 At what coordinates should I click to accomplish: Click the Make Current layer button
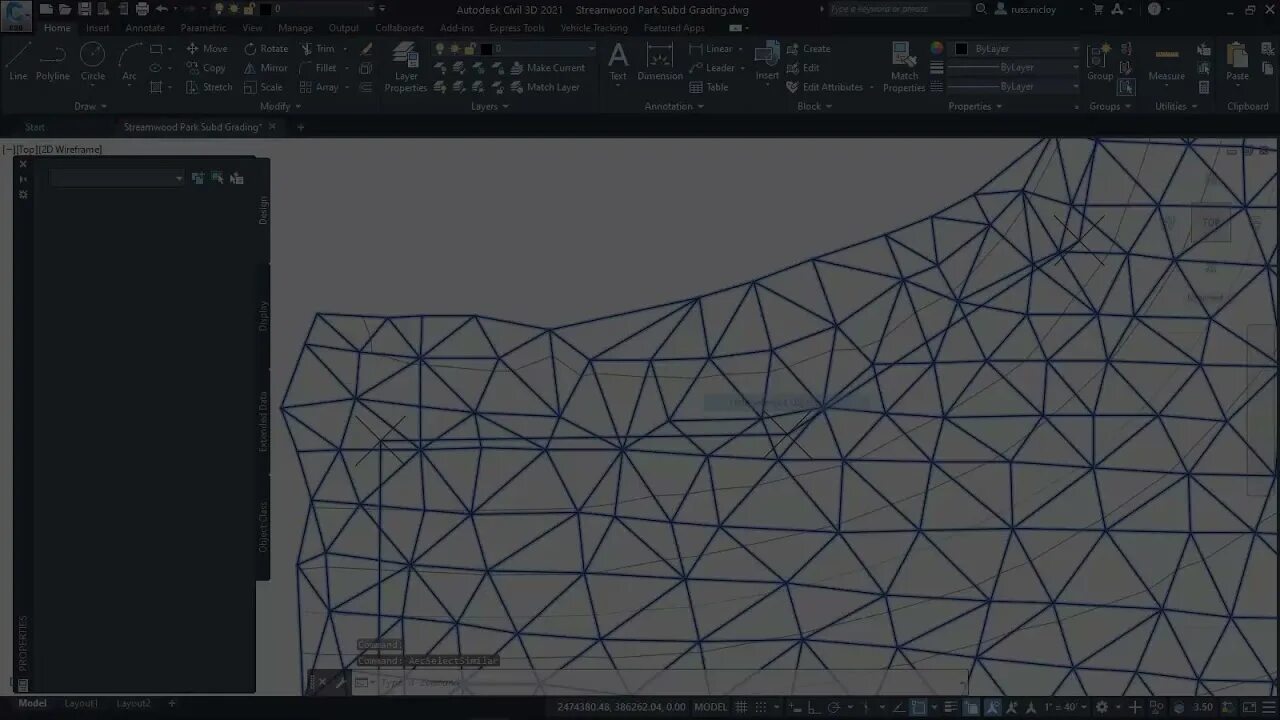[x=548, y=68]
